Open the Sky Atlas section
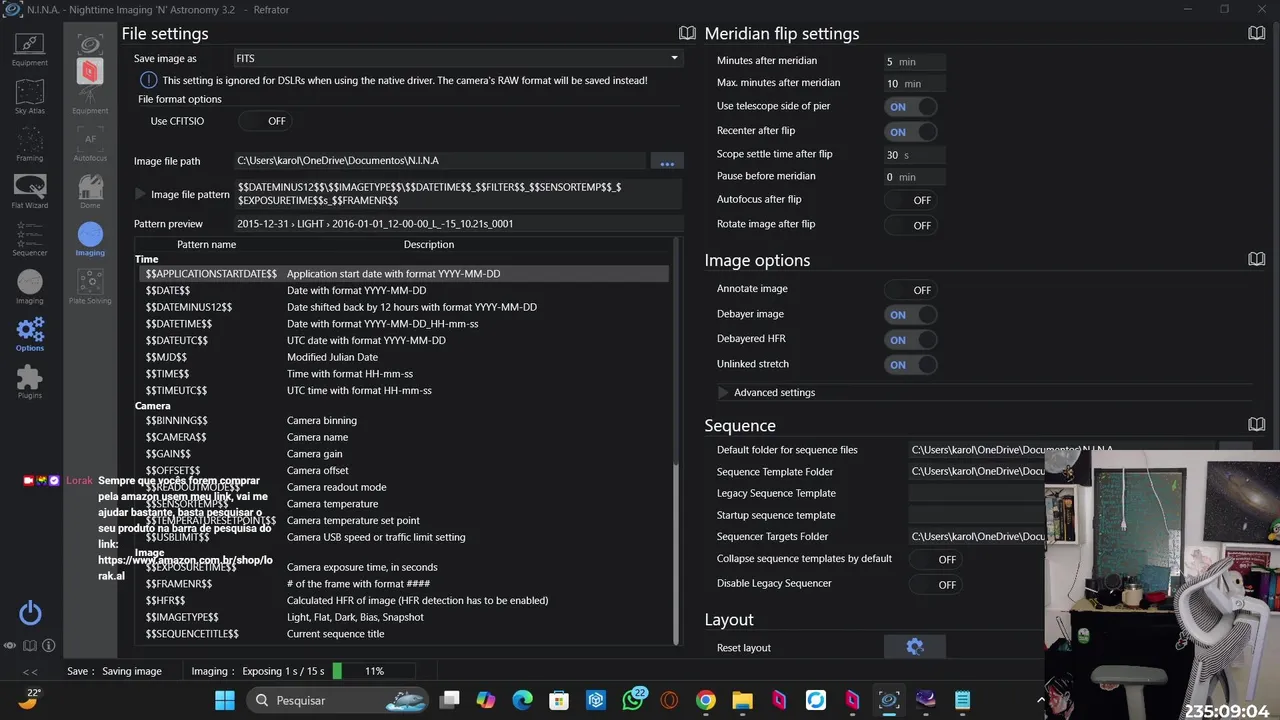Screen dimensions: 1280x720 pyautogui.click(x=29, y=96)
